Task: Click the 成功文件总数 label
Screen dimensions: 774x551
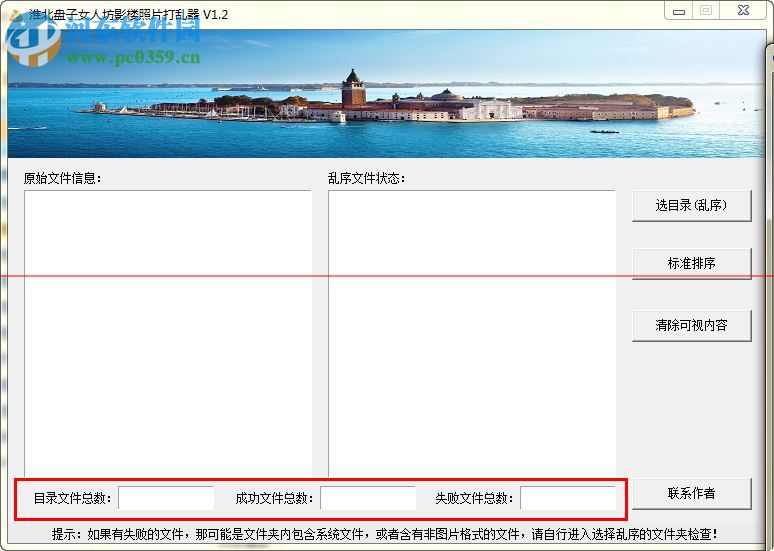Action: point(274,498)
